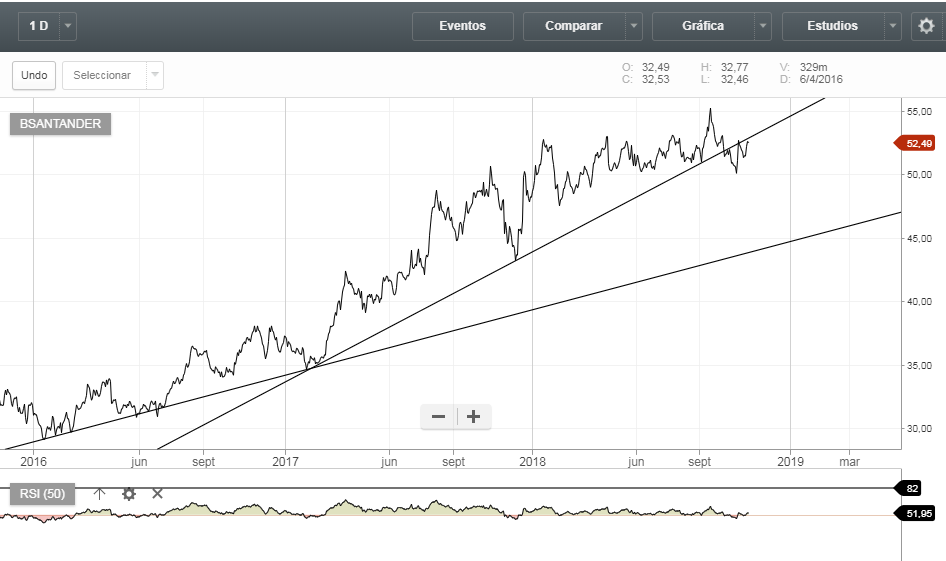Move RSI panel up with arrow icon
946x561 pixels.
click(99, 493)
